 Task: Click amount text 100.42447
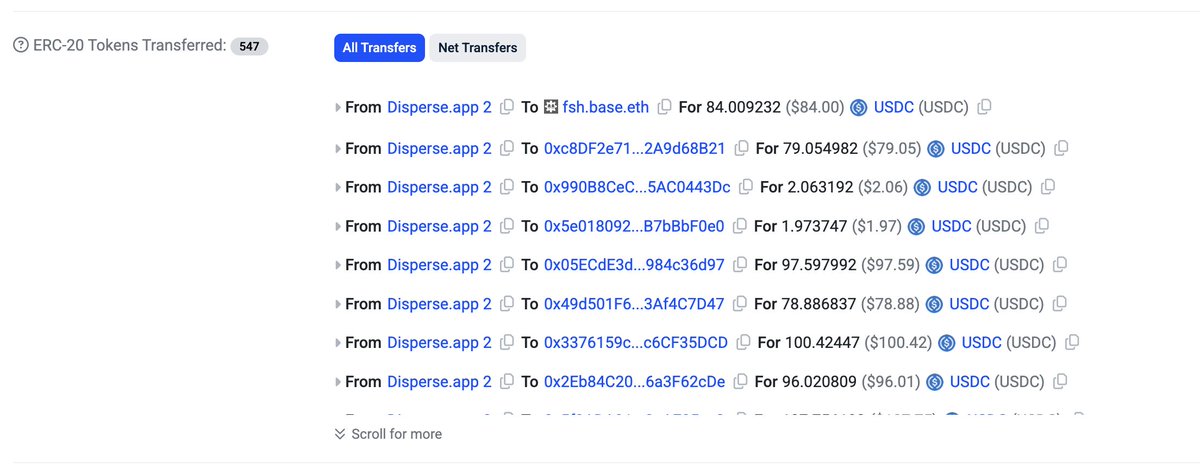tap(822, 342)
